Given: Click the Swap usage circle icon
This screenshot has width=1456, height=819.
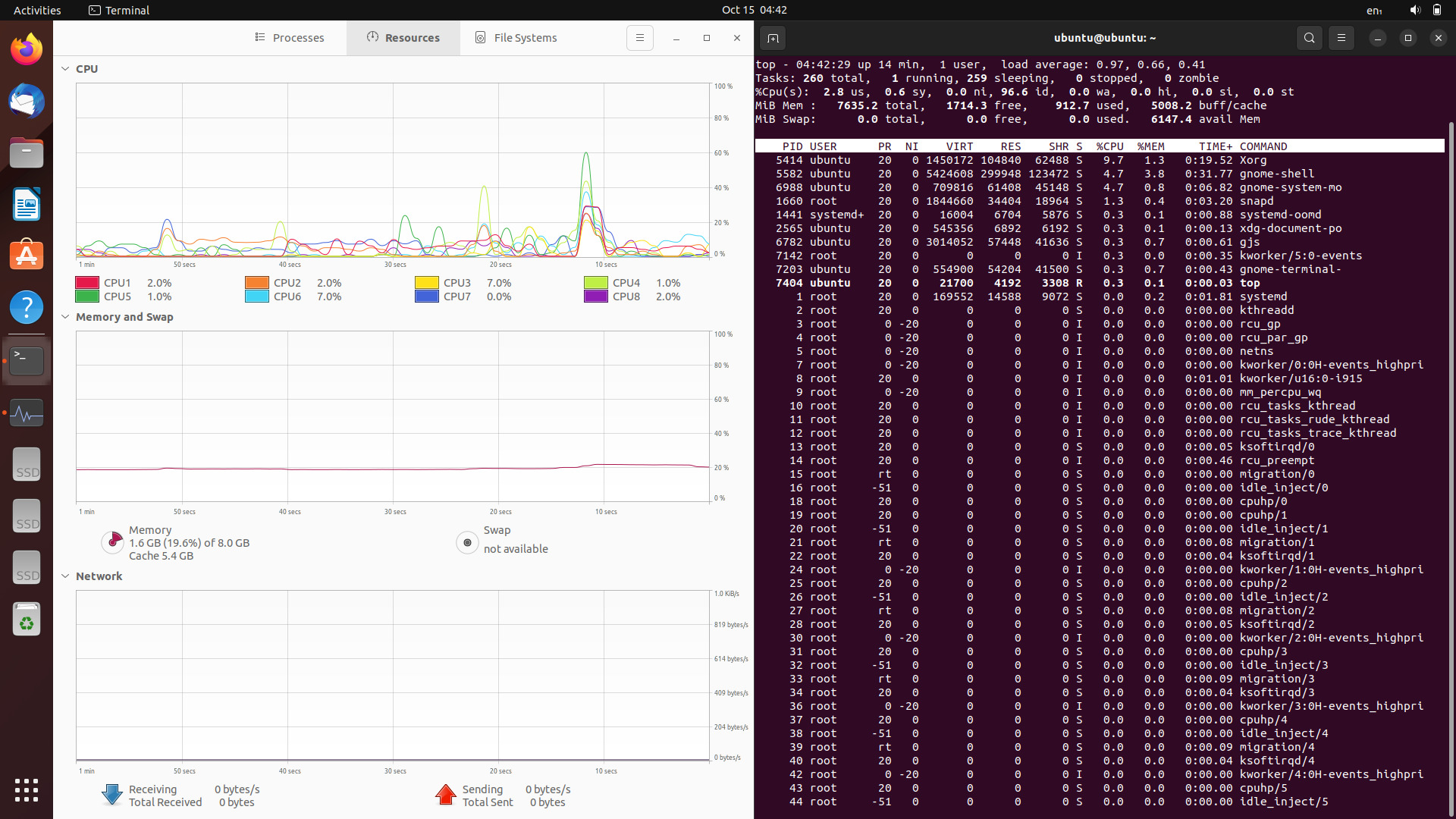Looking at the screenshot, I should [467, 541].
